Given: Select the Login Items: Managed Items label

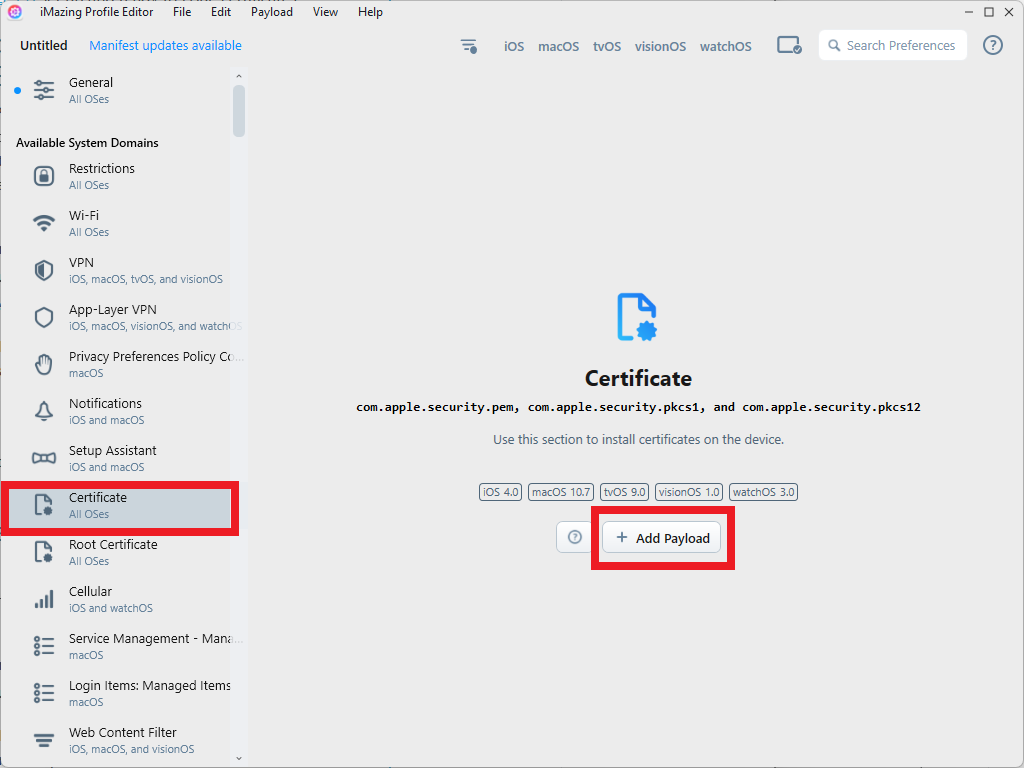Looking at the screenshot, I should pos(150,685).
